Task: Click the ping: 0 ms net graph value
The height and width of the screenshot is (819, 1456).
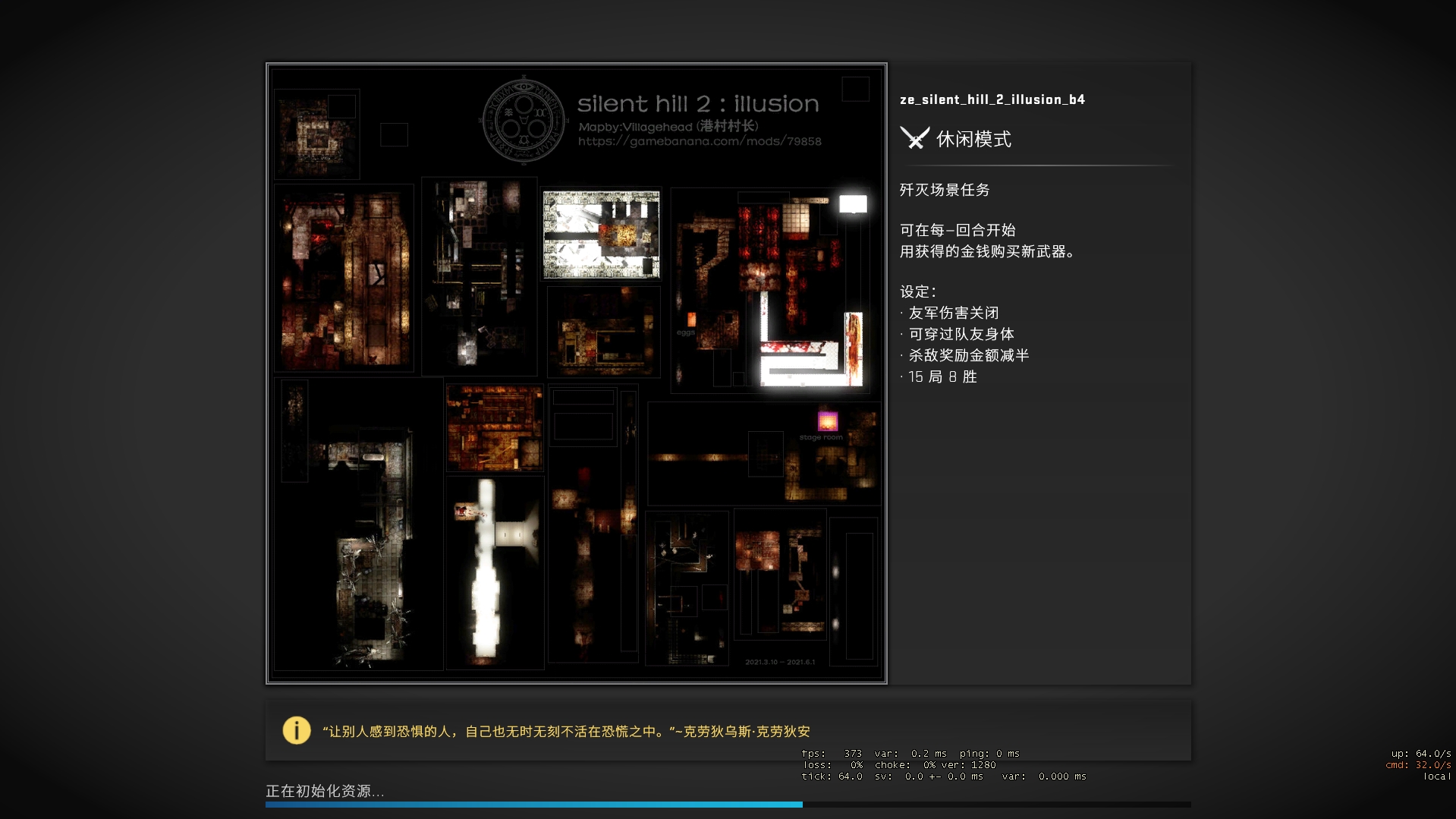Action: coord(989,754)
